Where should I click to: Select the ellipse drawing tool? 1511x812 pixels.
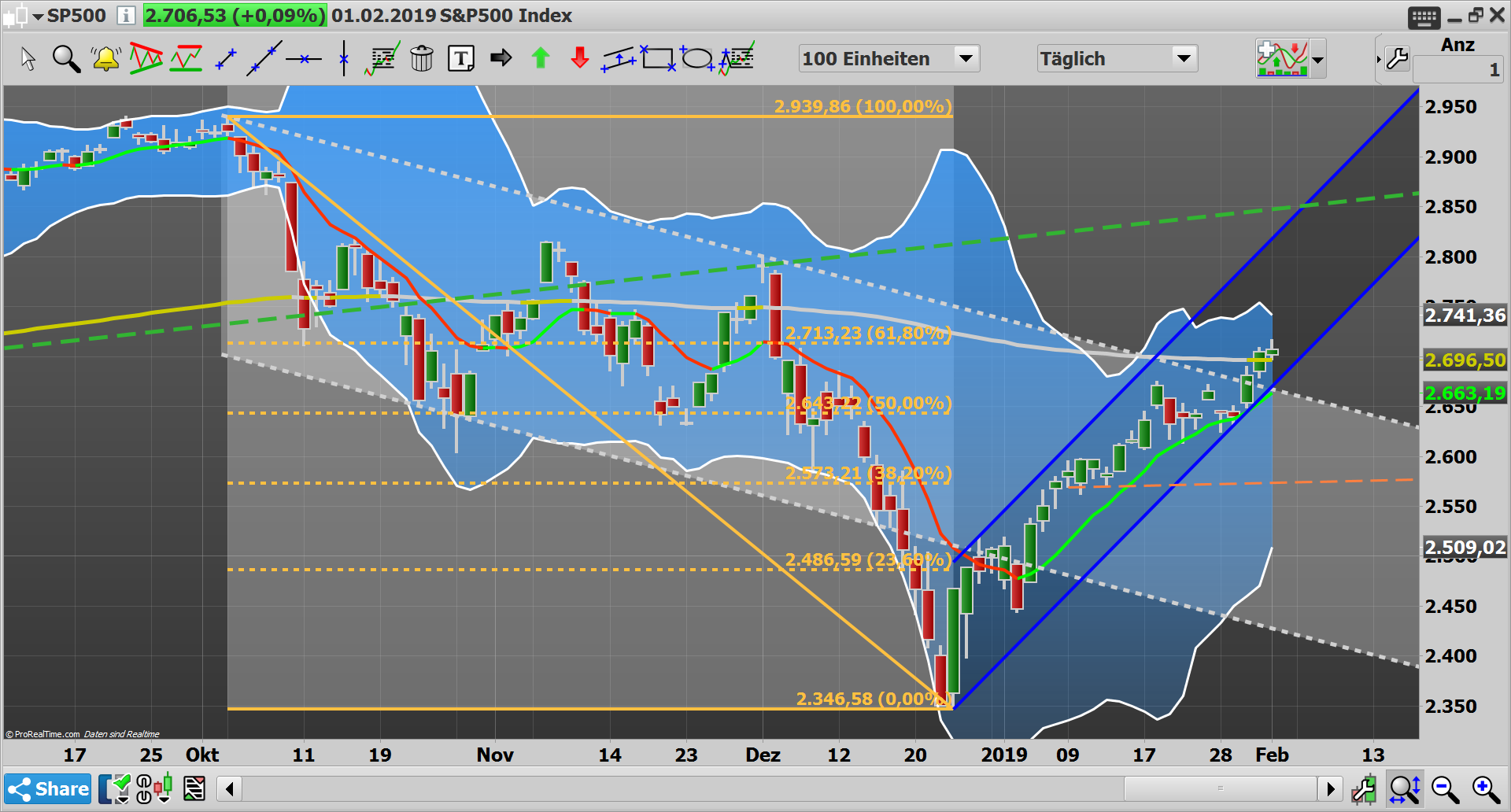[697, 58]
